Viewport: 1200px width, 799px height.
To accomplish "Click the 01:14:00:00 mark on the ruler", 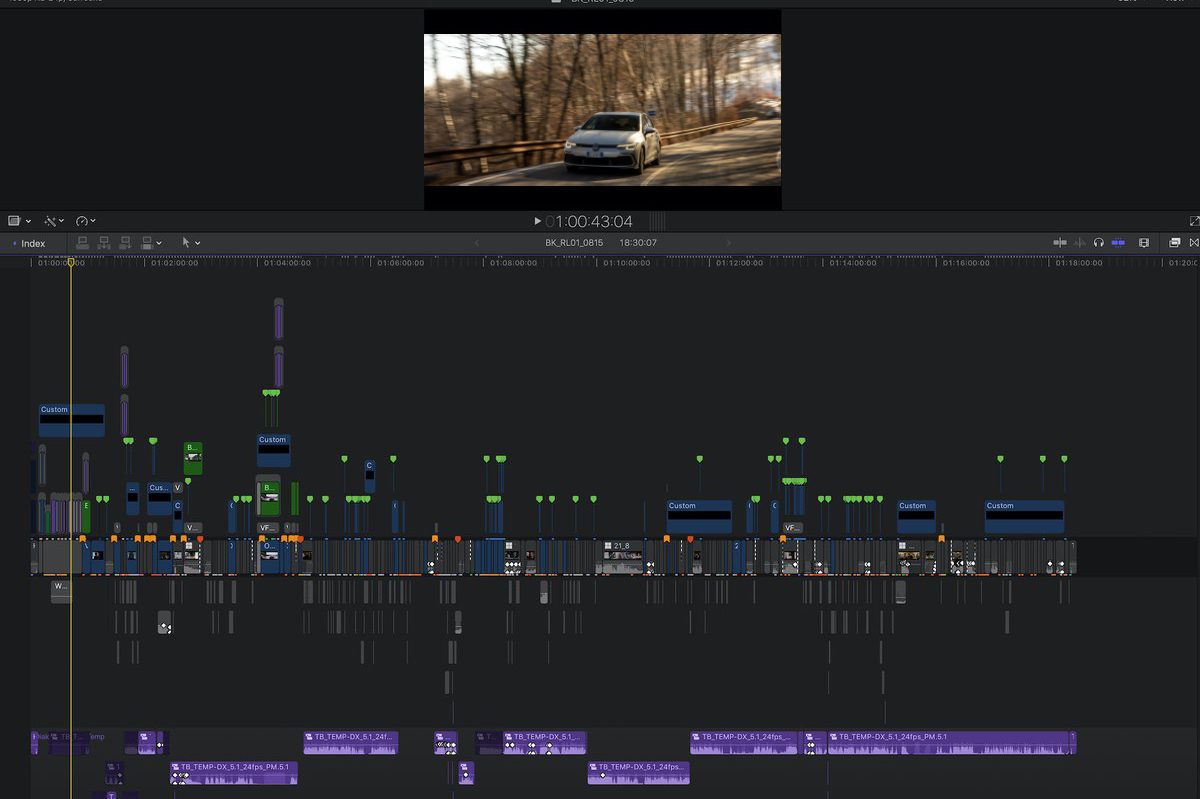I will [x=853, y=263].
